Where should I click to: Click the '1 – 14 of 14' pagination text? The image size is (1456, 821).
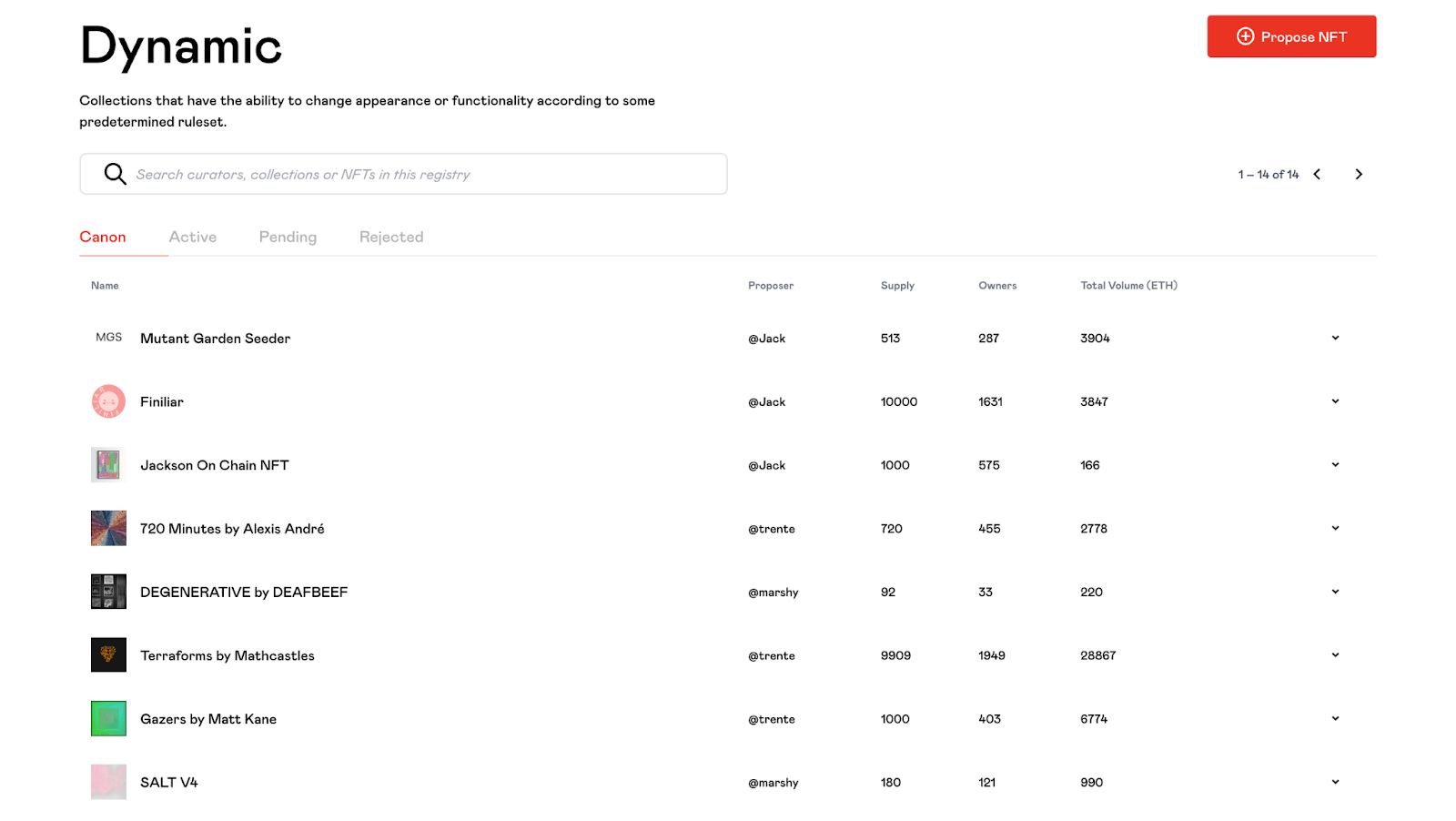click(1269, 174)
